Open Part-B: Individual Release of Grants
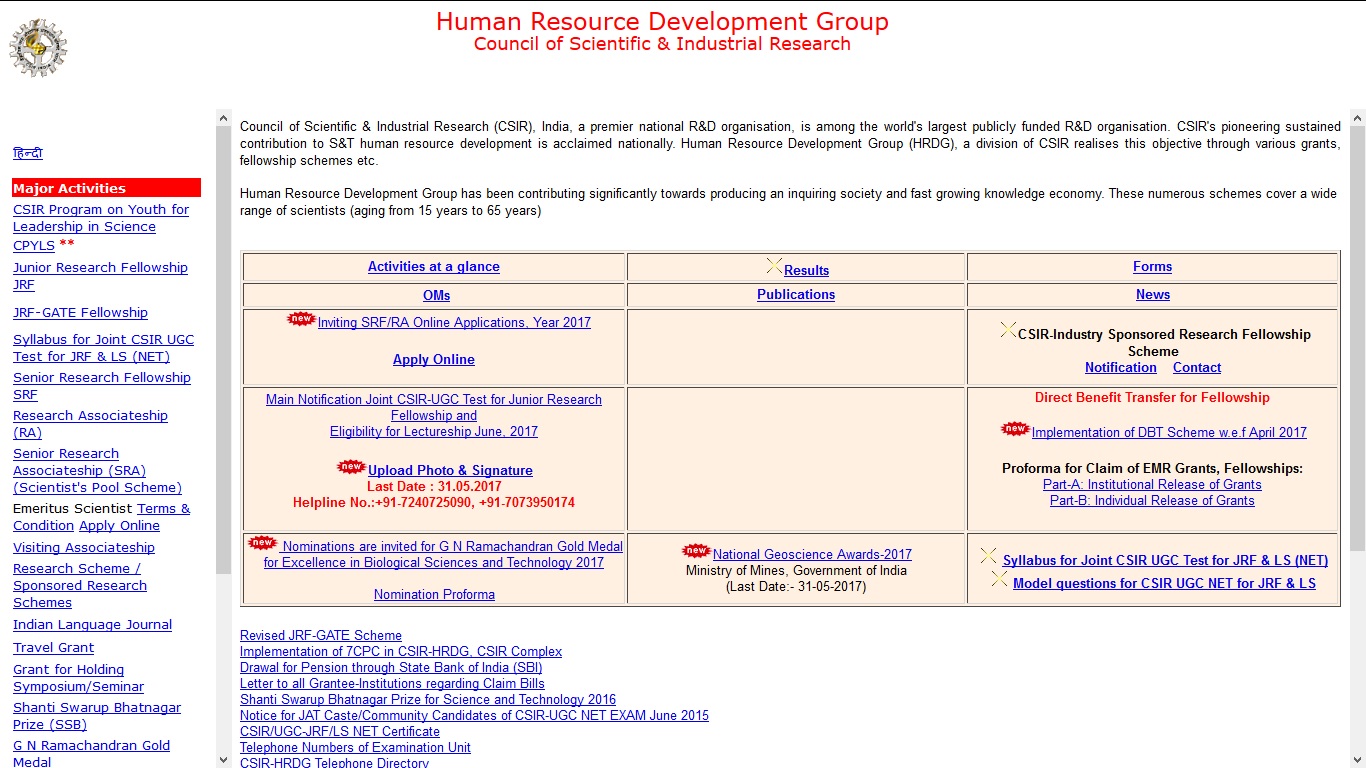Image resolution: width=1366 pixels, height=768 pixels. tap(1152, 501)
